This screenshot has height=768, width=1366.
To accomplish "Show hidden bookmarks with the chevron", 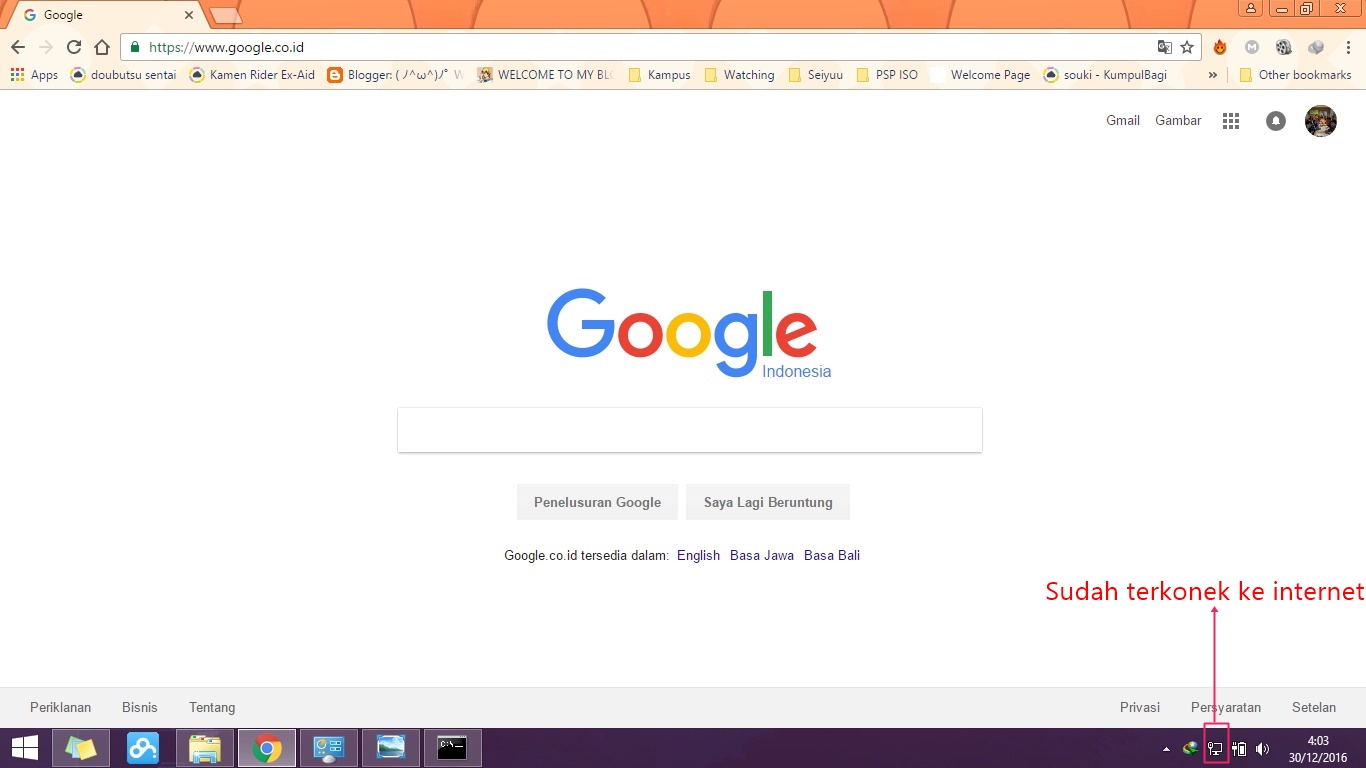I will (x=1212, y=75).
